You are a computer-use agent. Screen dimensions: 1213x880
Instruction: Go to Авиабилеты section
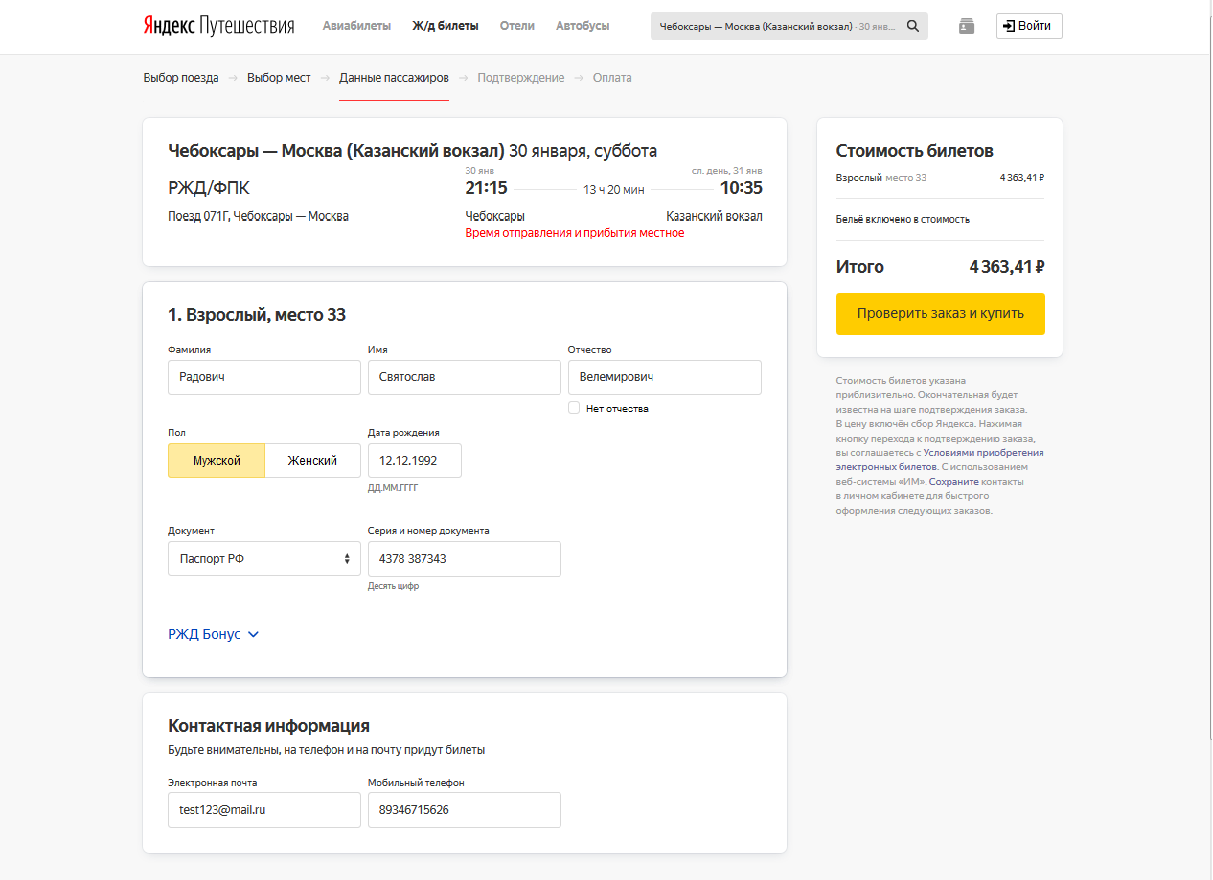pyautogui.click(x=357, y=26)
